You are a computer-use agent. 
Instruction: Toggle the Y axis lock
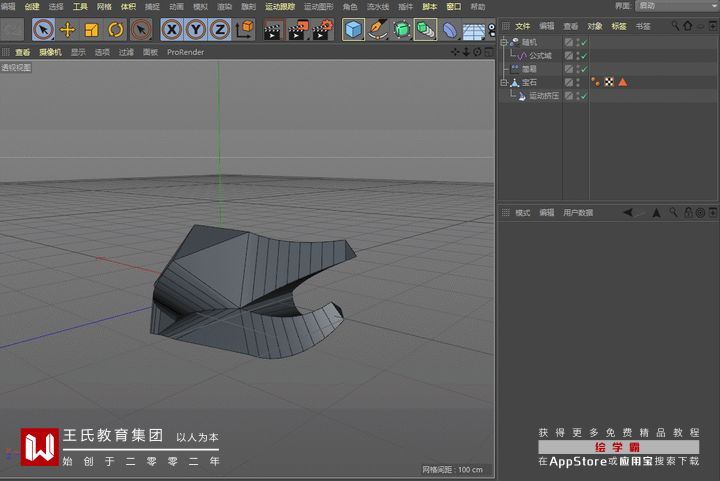[x=196, y=30]
